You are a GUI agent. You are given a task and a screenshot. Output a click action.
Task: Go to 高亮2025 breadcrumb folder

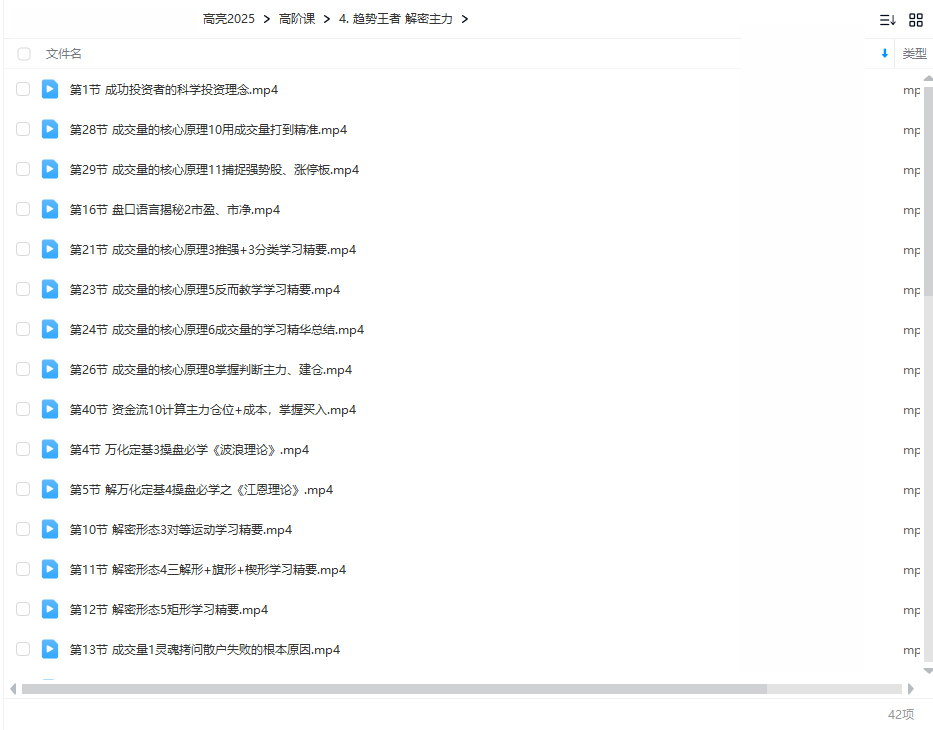(228, 19)
